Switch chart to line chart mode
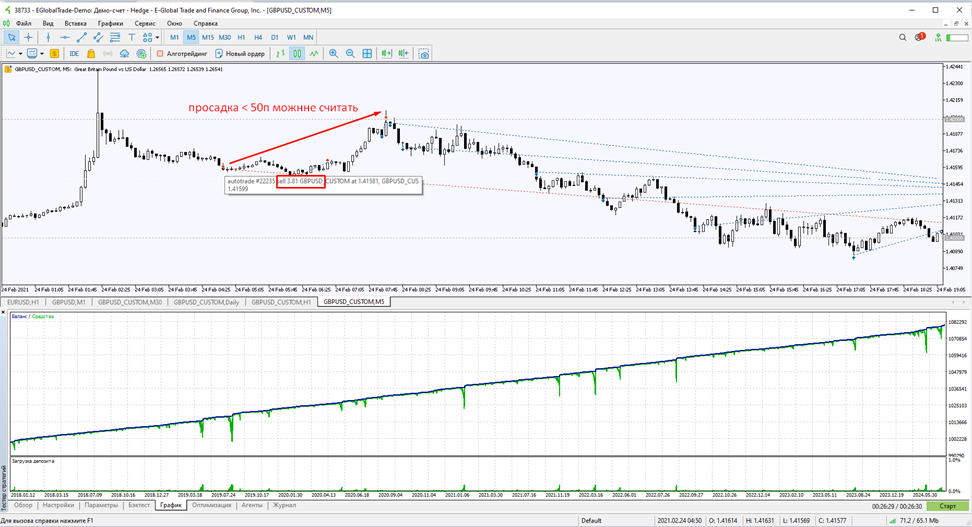972x527 pixels. [x=314, y=54]
